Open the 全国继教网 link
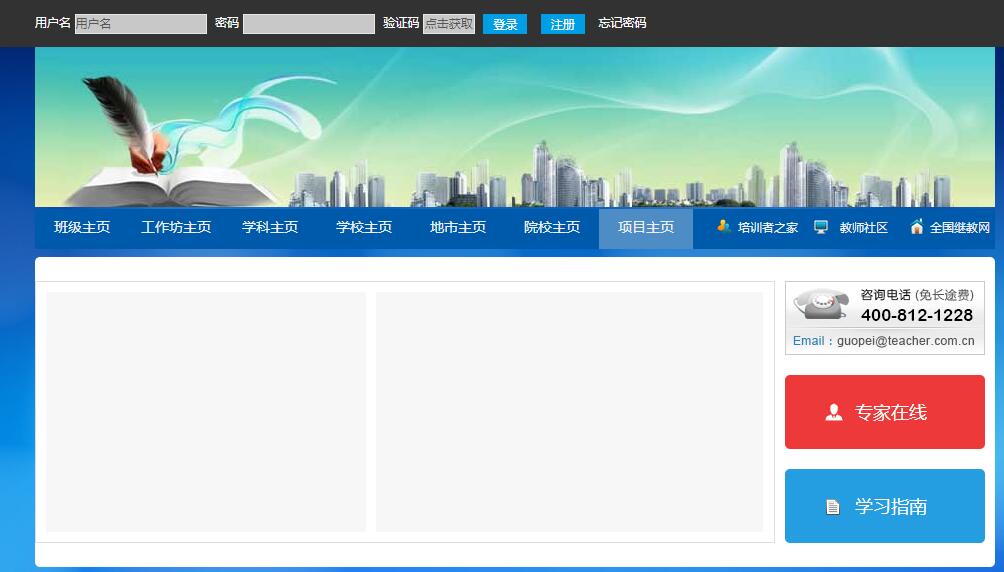This screenshot has width=1004, height=572. [960, 227]
